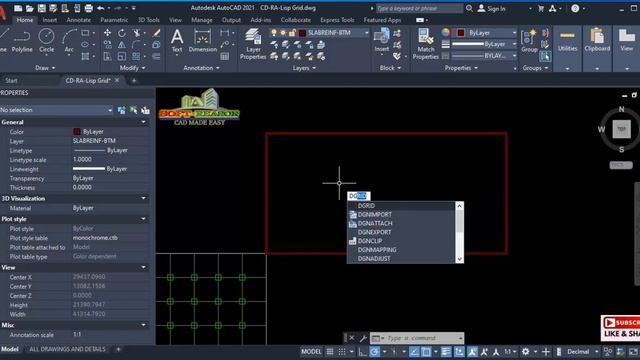640x360 pixels.
Task: Toggle the layer lock icon in Layers panel
Action: (292, 33)
